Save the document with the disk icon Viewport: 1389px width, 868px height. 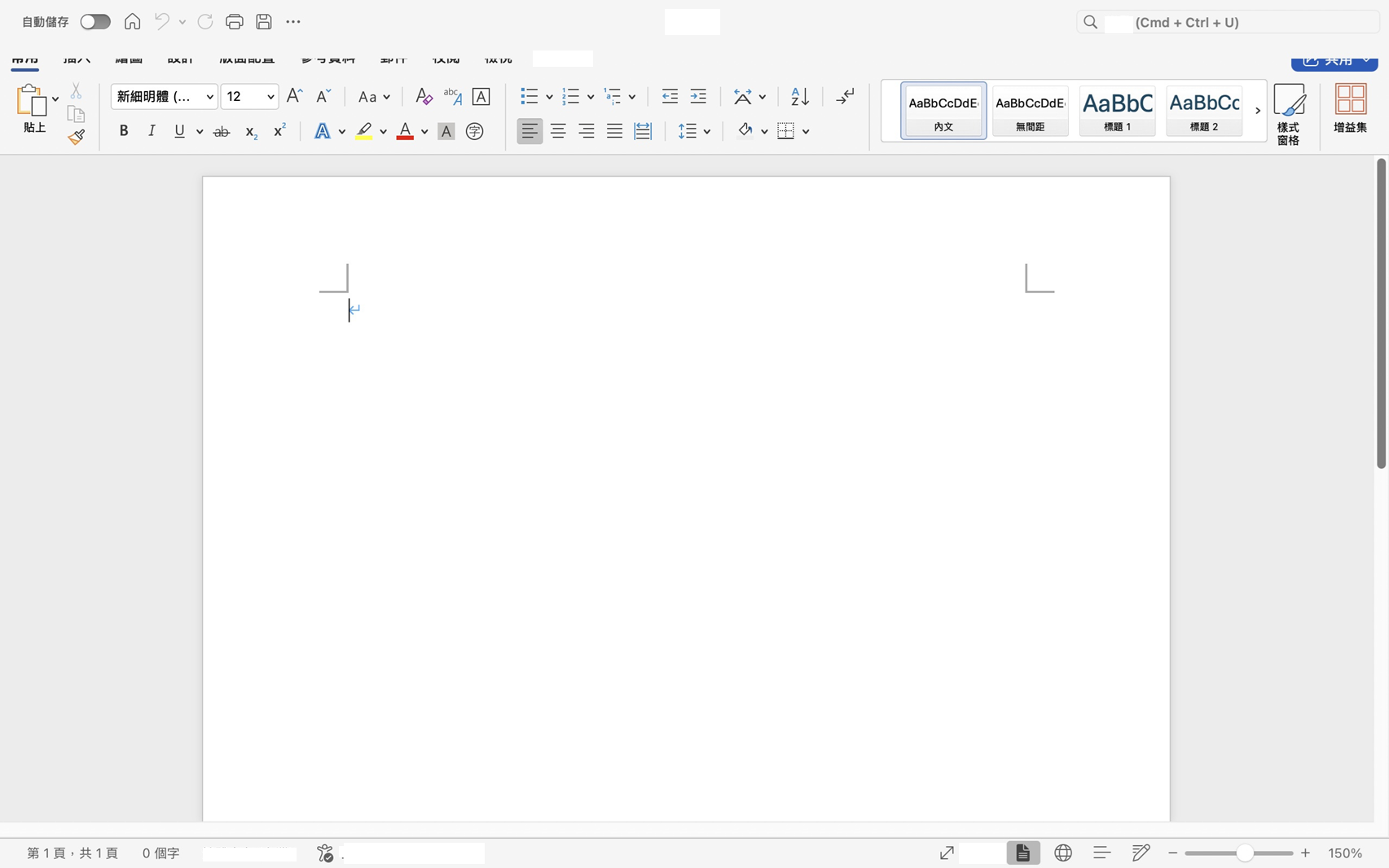pos(264,22)
